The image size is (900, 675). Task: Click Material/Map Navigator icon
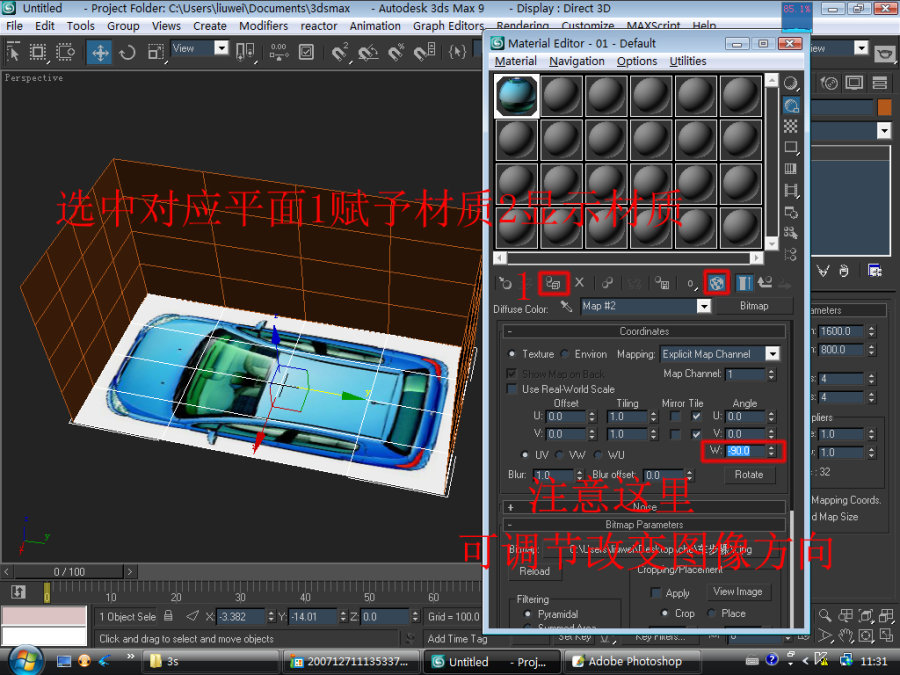coord(791,254)
